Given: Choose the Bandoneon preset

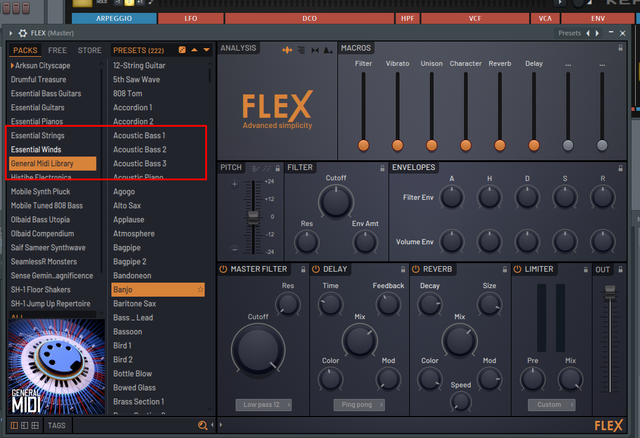Looking at the screenshot, I should coord(132,276).
